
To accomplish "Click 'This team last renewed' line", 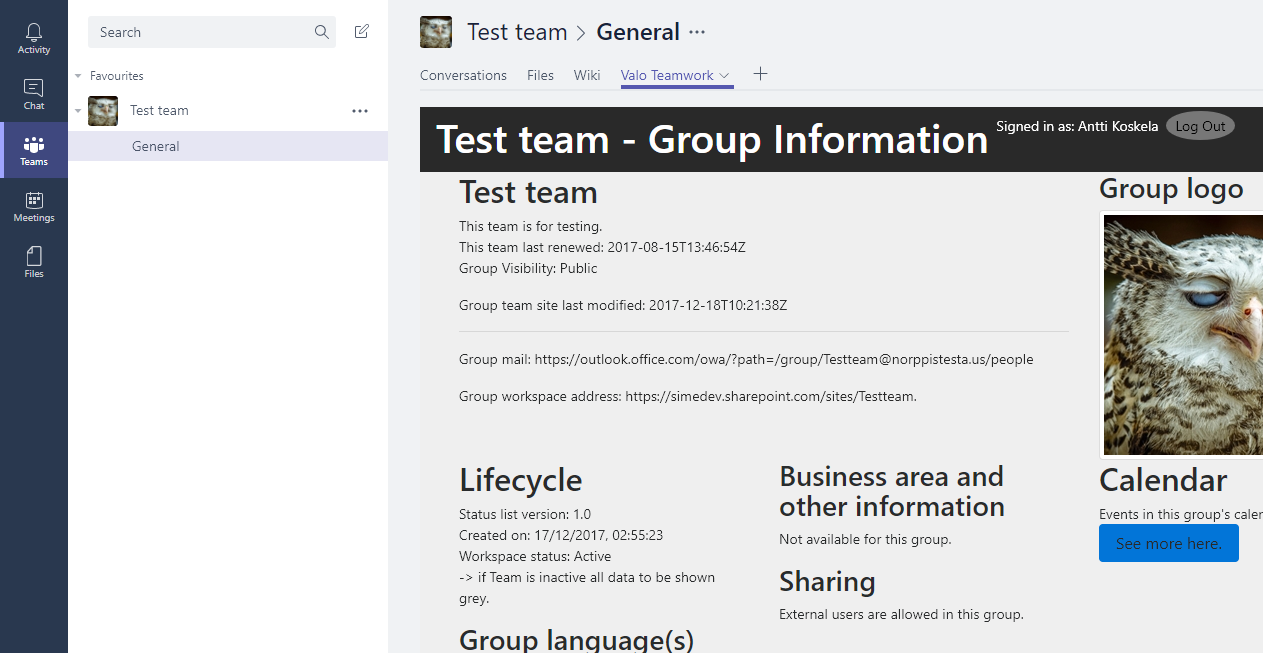I will click(602, 247).
